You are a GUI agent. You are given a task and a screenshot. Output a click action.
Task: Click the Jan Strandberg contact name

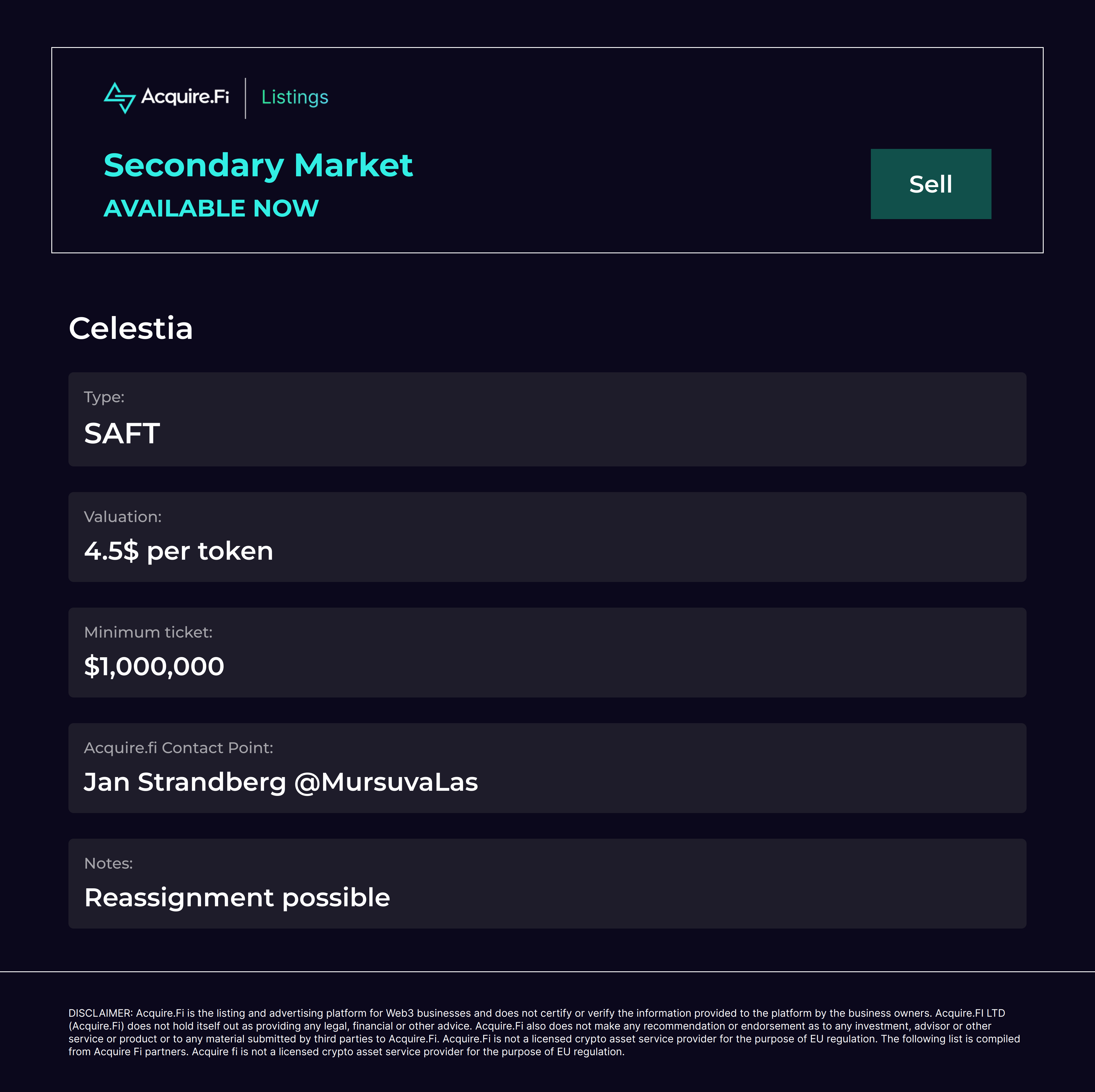185,782
